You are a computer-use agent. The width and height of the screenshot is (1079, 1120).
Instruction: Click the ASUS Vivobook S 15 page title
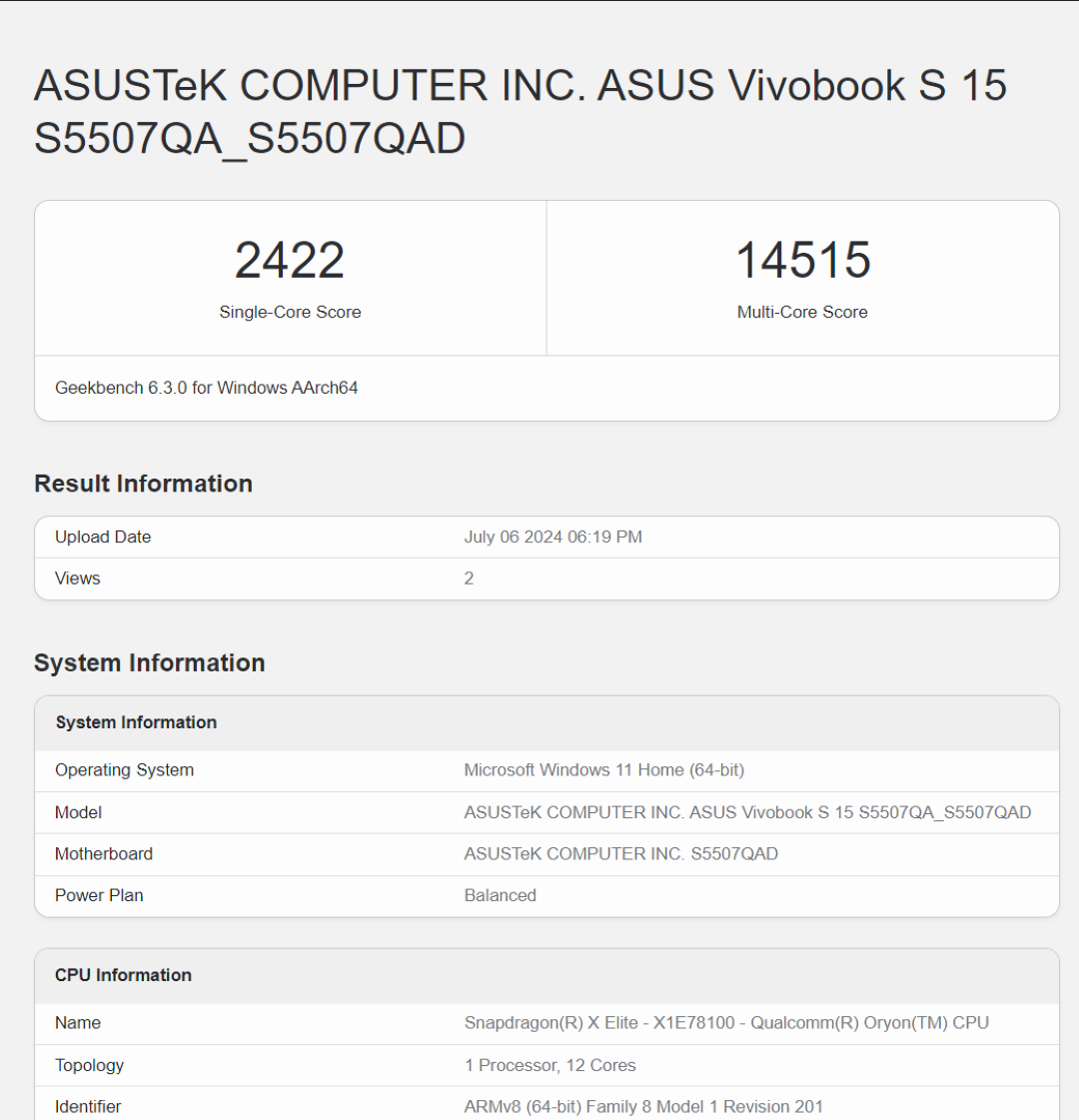click(x=520, y=112)
